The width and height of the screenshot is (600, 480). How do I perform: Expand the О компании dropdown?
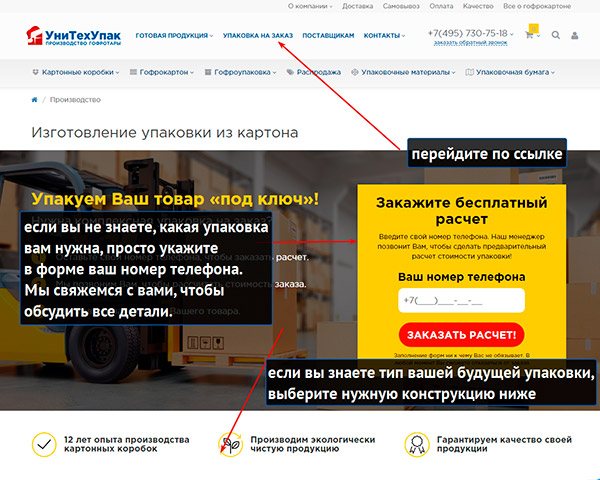point(331,6)
